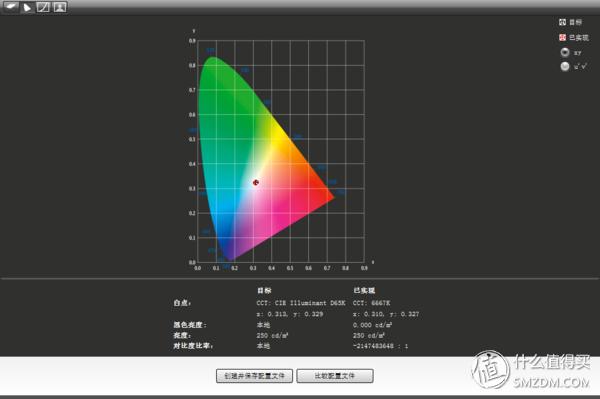Select the chromaticity gamut view toolbar icon
The width and height of the screenshot is (600, 399).
27,7
